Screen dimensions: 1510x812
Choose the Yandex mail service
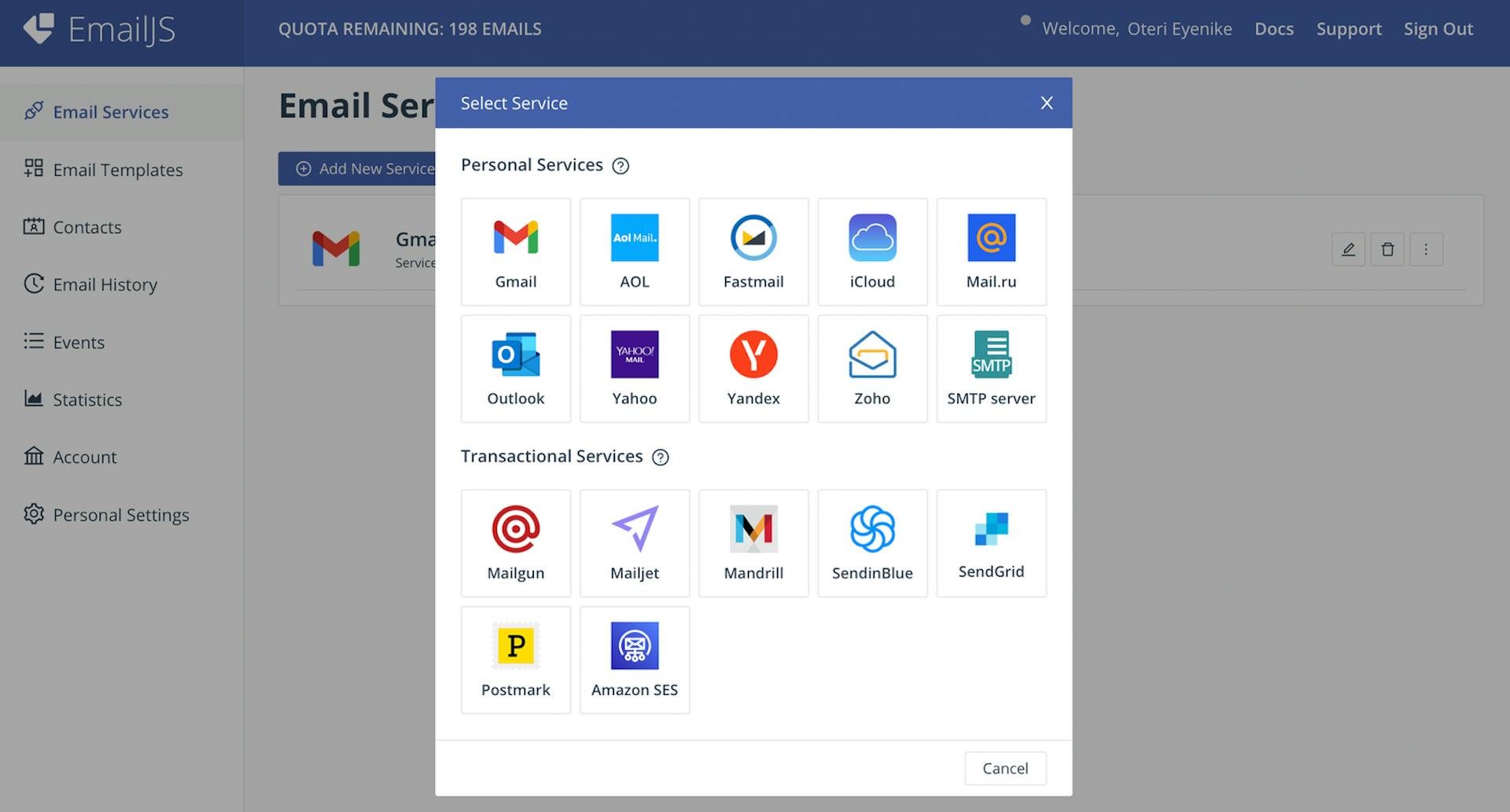click(x=753, y=369)
